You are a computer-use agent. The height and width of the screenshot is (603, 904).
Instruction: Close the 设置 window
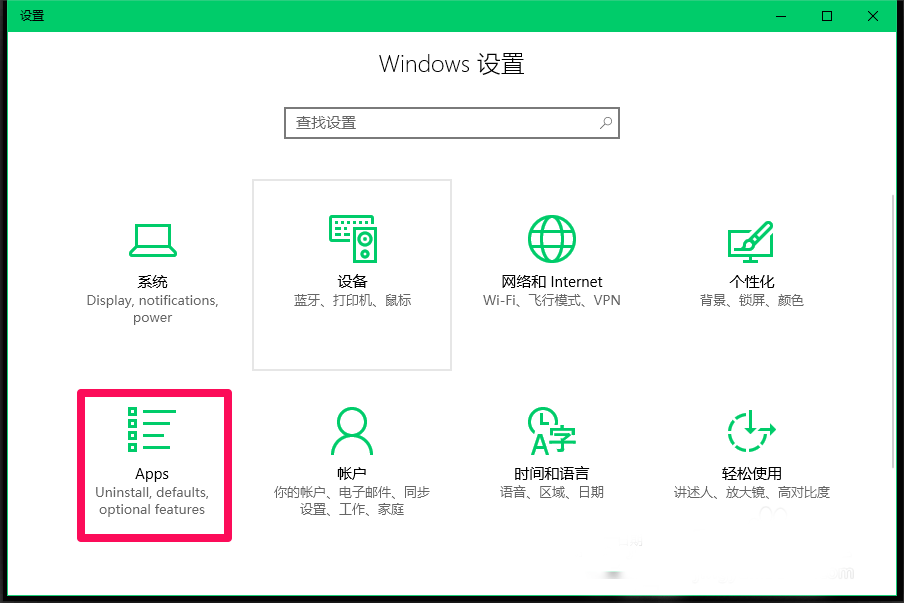pos(873,16)
